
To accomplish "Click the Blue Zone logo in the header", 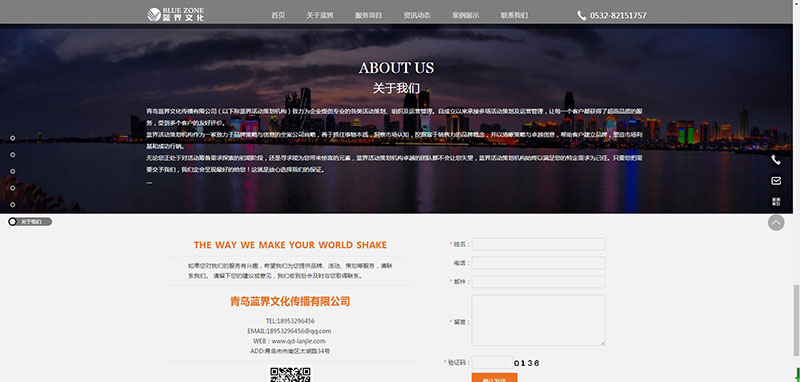I will pyautogui.click(x=176, y=15).
